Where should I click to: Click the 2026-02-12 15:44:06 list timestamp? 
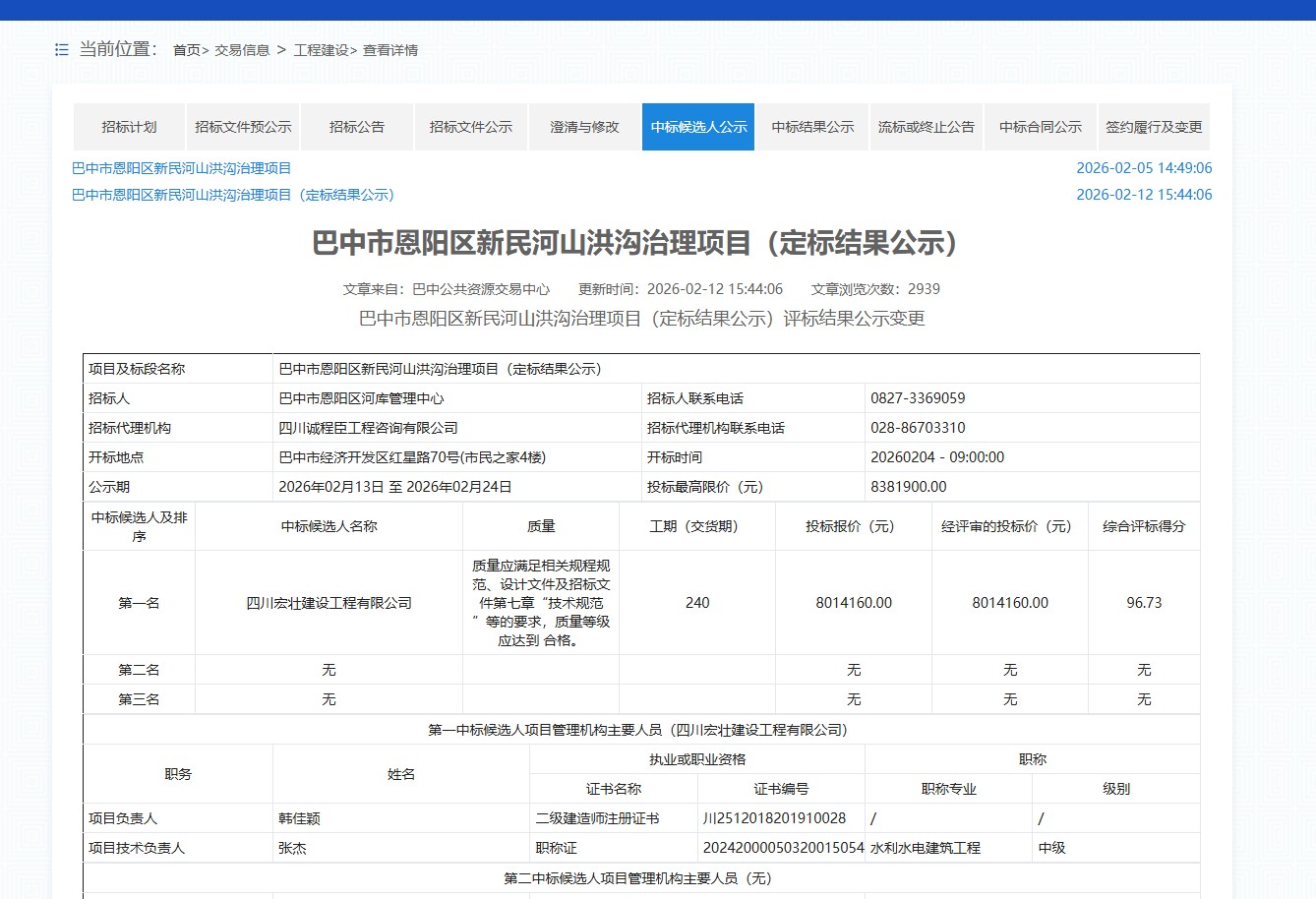(1144, 195)
